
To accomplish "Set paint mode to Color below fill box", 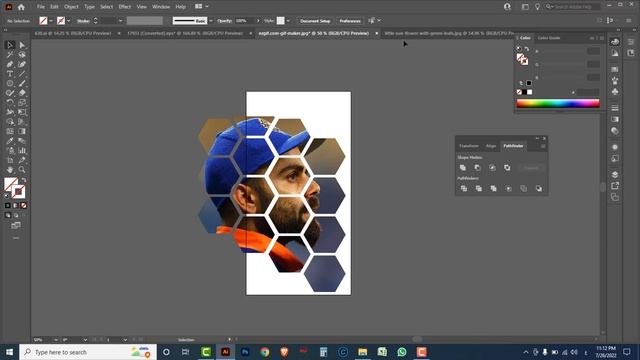I will click(x=8, y=205).
